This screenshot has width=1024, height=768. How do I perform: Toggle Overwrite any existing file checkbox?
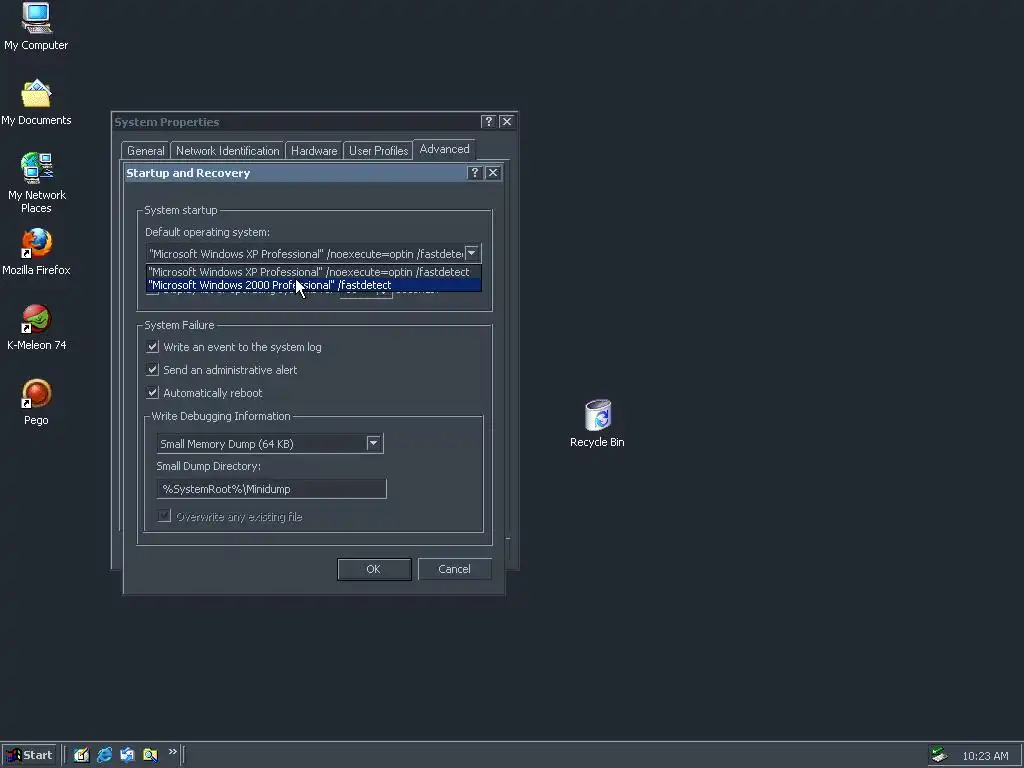[x=164, y=516]
